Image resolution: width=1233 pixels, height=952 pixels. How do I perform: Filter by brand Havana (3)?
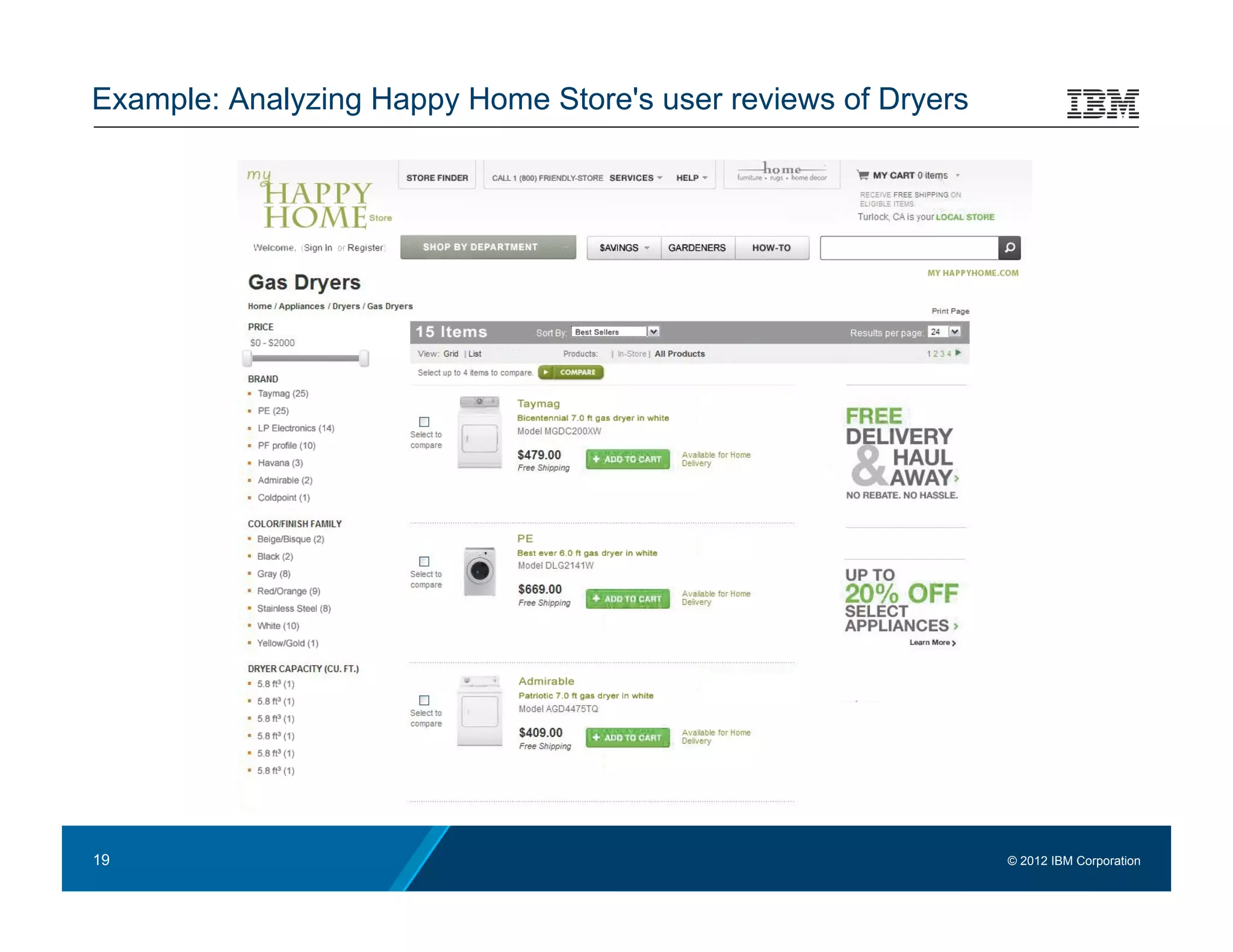(281, 463)
